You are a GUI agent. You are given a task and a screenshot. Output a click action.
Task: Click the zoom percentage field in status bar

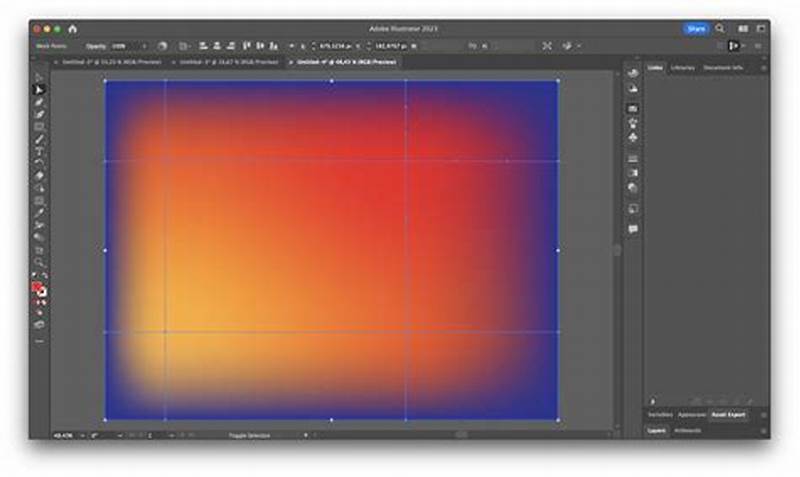(65, 436)
